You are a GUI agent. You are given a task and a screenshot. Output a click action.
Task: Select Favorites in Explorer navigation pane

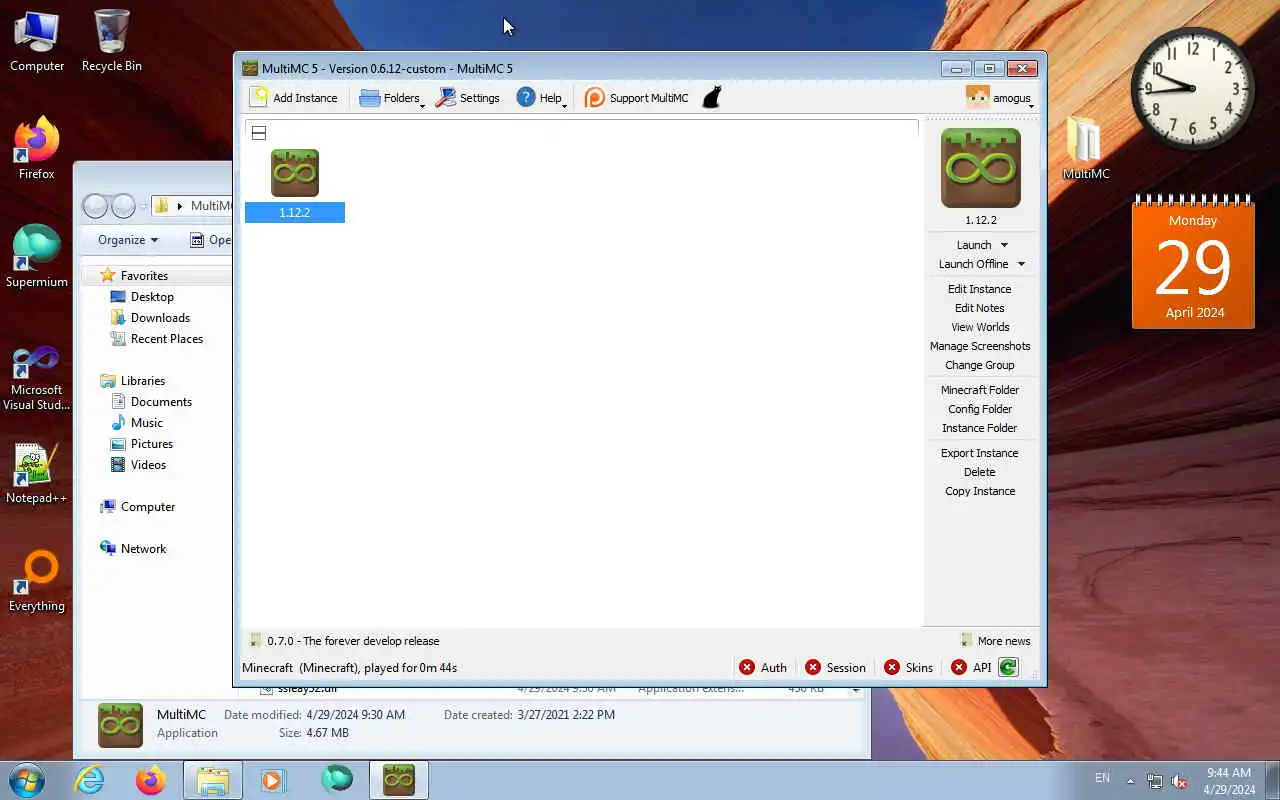(144, 276)
